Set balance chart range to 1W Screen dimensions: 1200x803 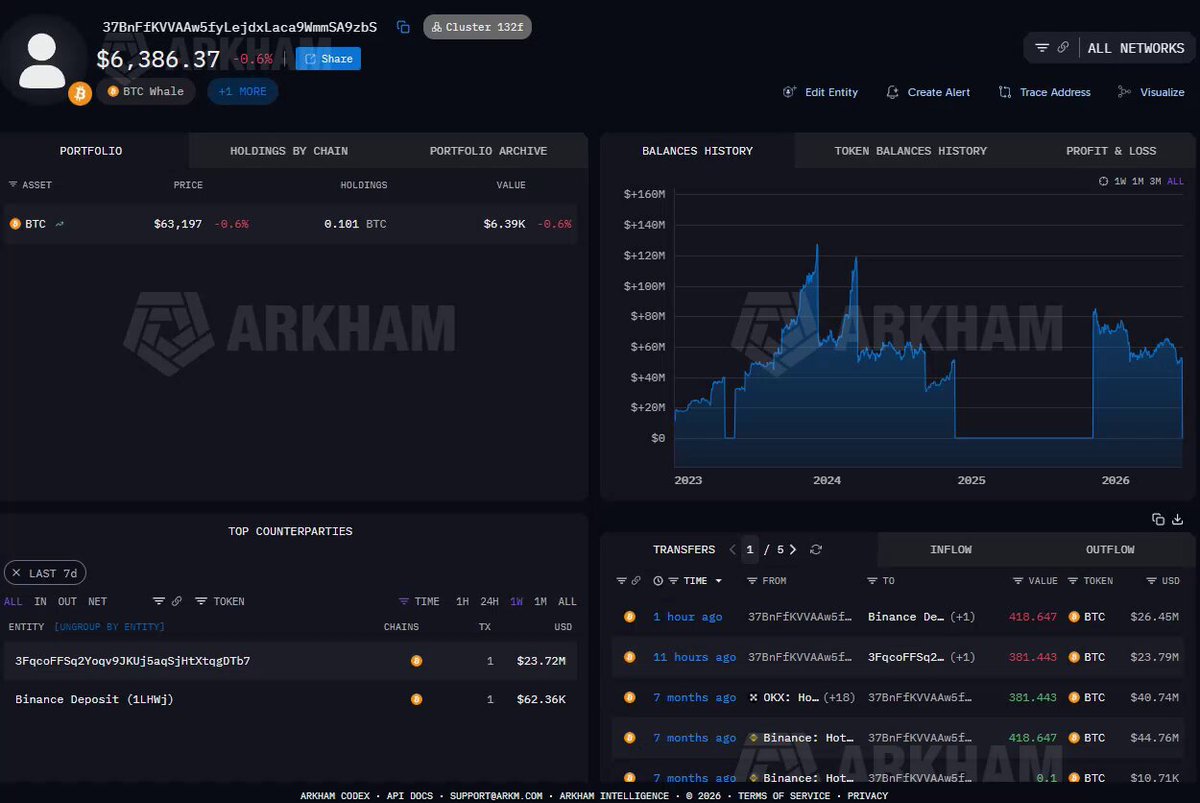tap(1120, 181)
